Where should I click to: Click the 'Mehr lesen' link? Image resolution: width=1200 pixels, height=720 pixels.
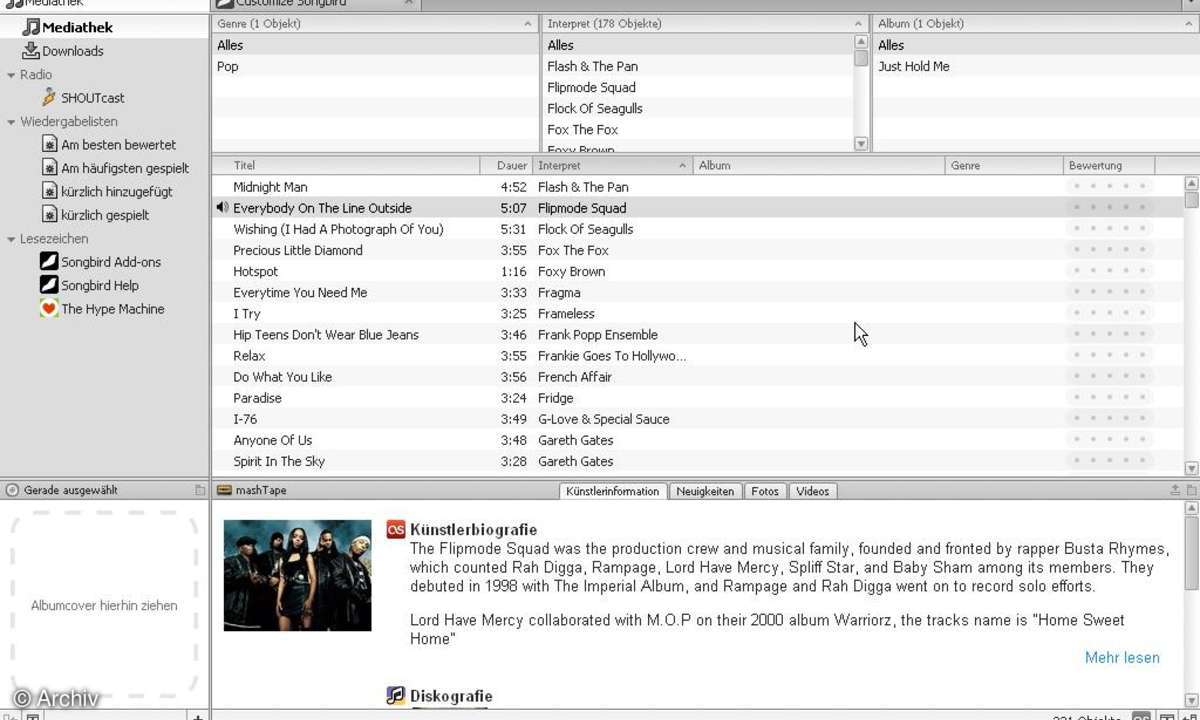[x=1122, y=657]
